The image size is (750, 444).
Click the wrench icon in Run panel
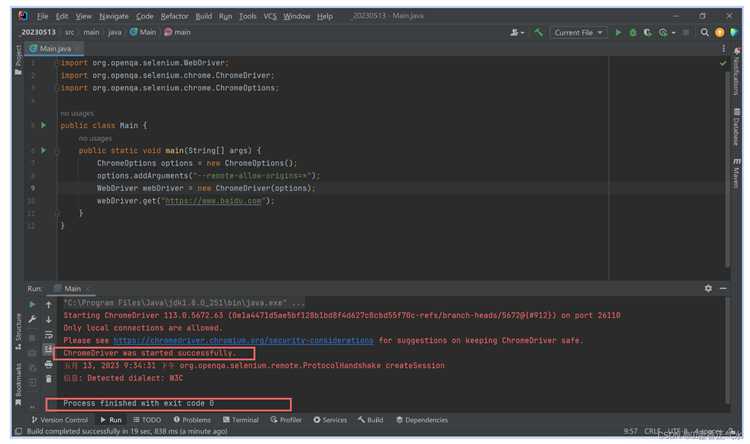click(32, 319)
